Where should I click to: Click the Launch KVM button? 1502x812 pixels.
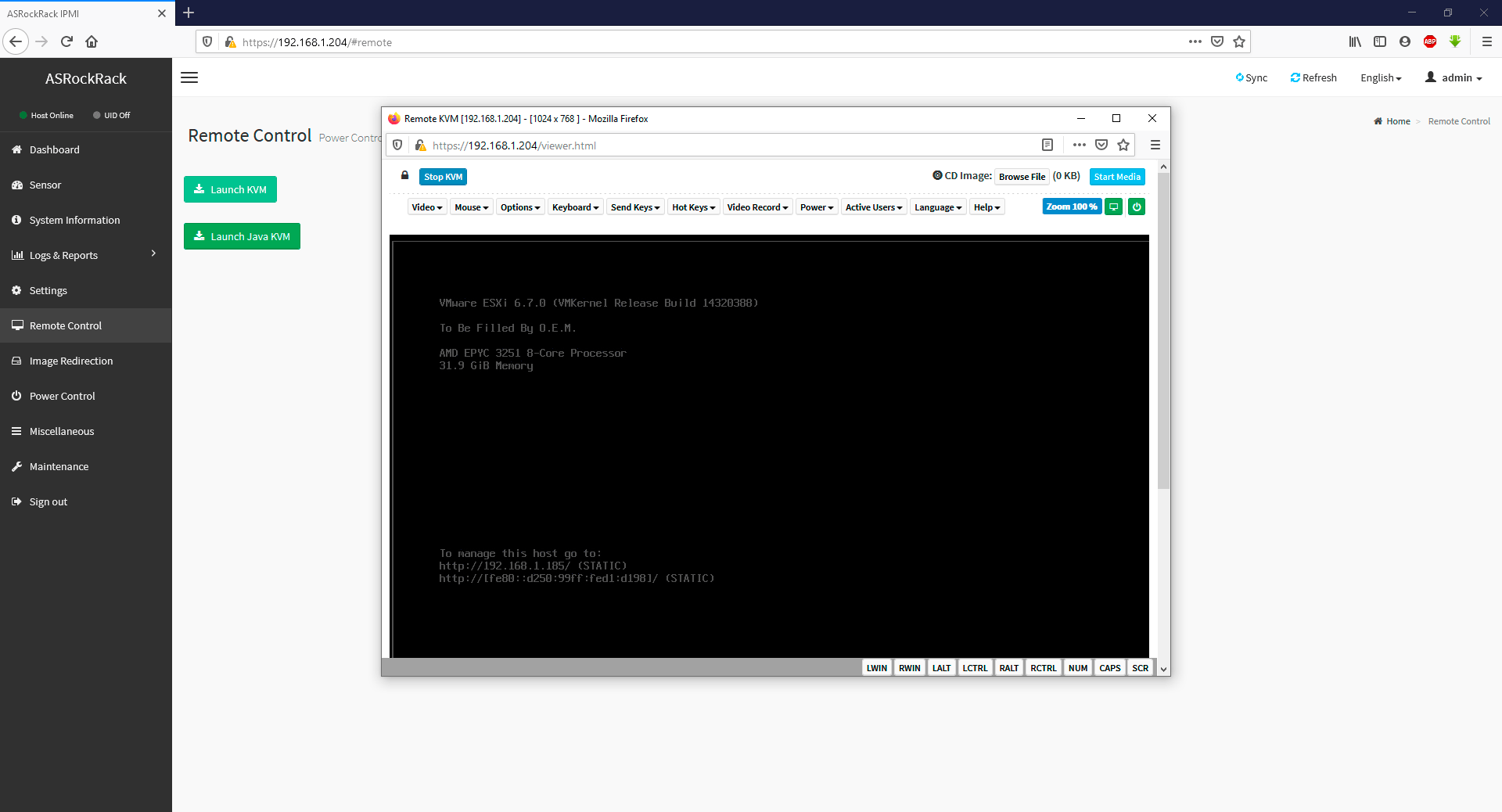230,189
